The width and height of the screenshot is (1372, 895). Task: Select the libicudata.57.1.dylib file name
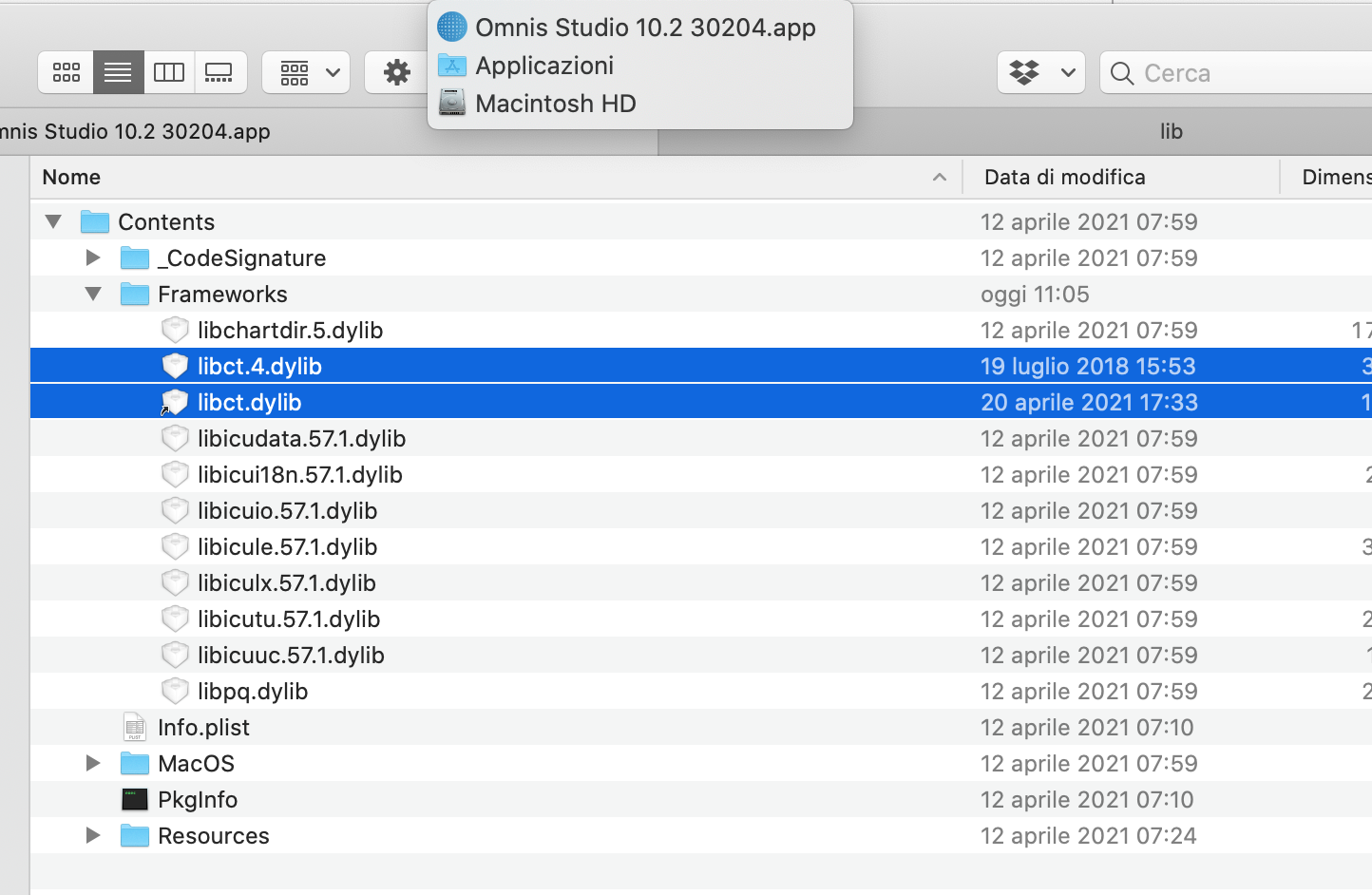(x=302, y=438)
